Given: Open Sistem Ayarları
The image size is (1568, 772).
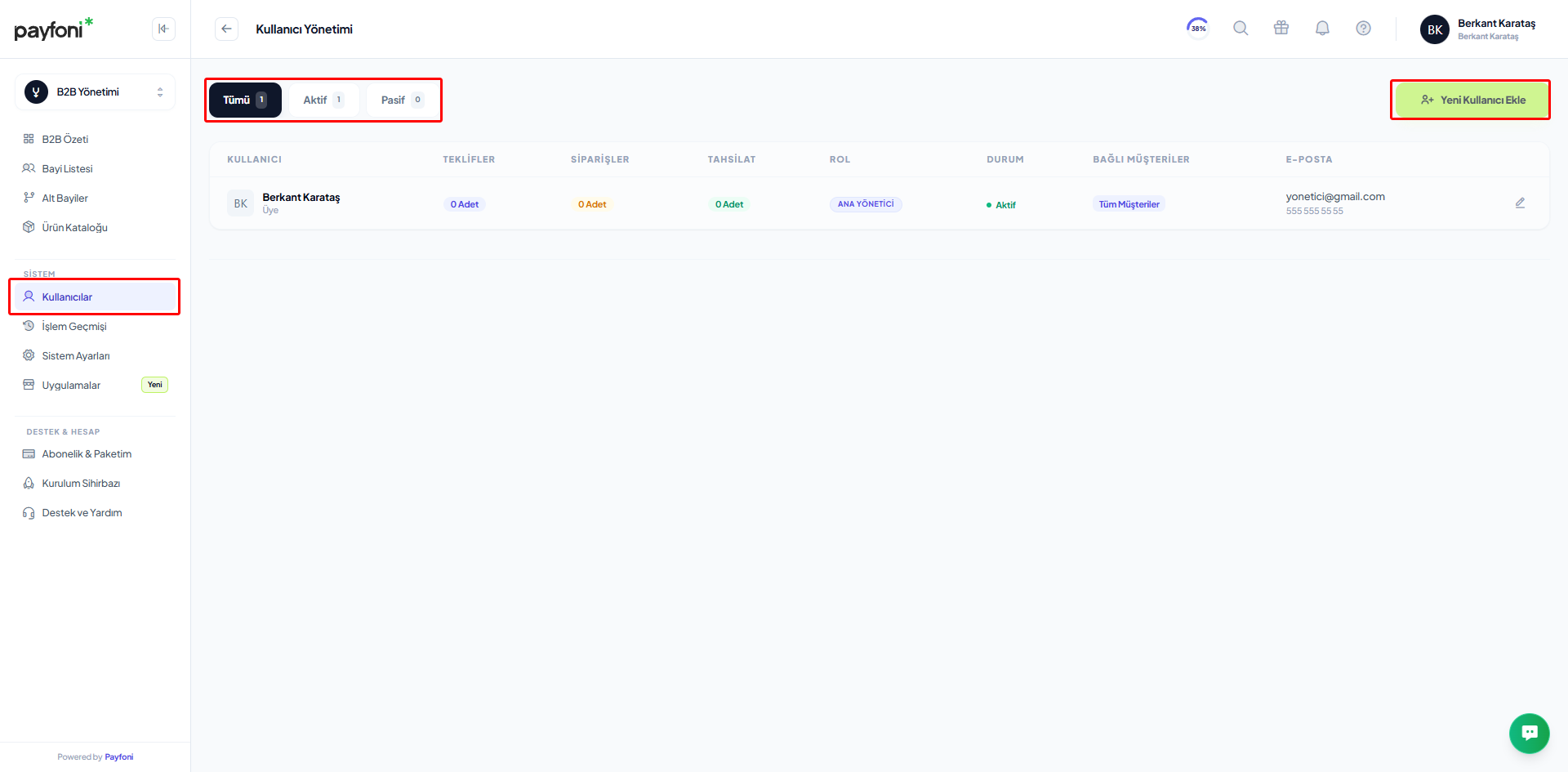Looking at the screenshot, I should (95, 355).
